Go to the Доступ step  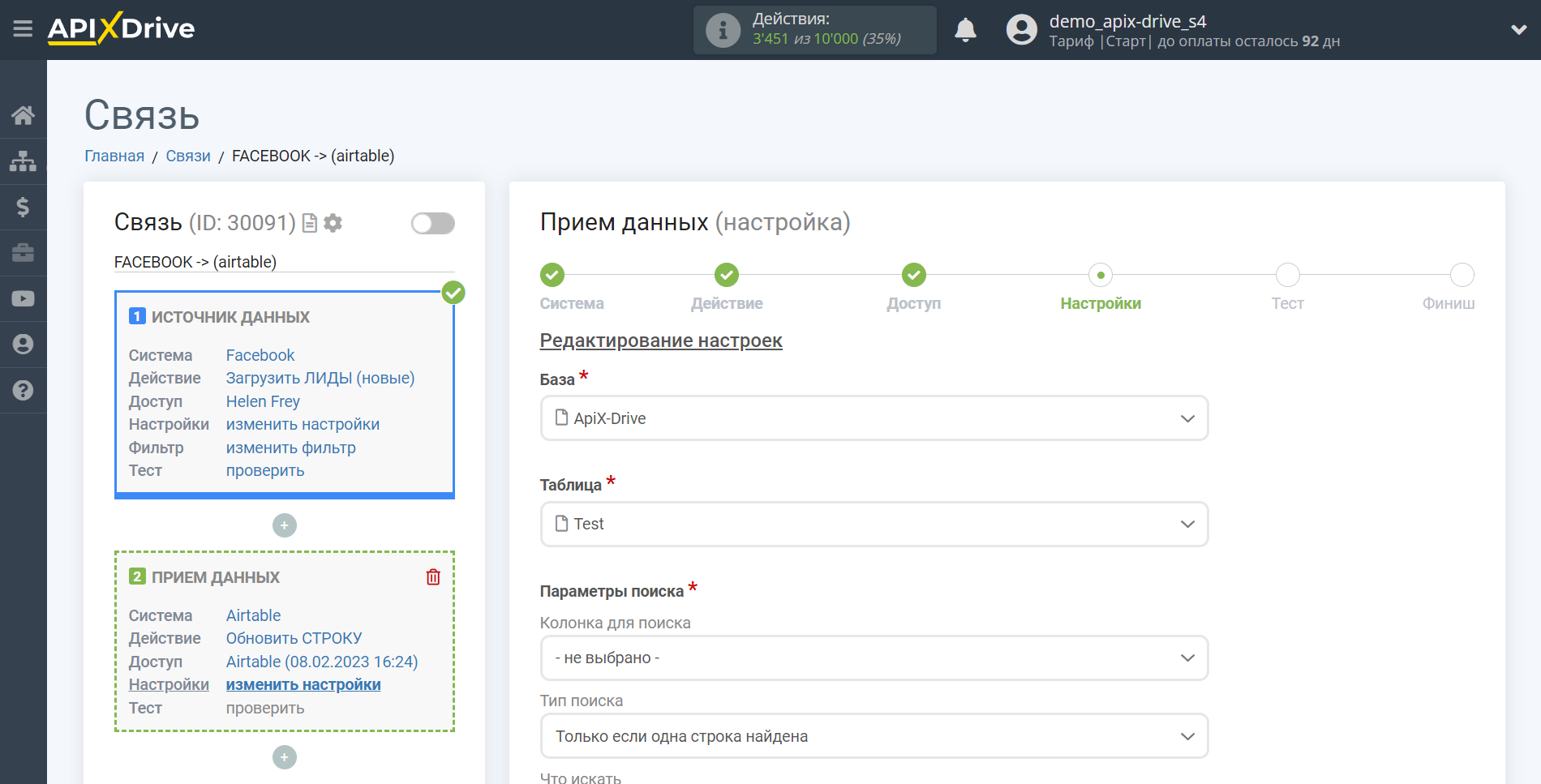point(914,275)
